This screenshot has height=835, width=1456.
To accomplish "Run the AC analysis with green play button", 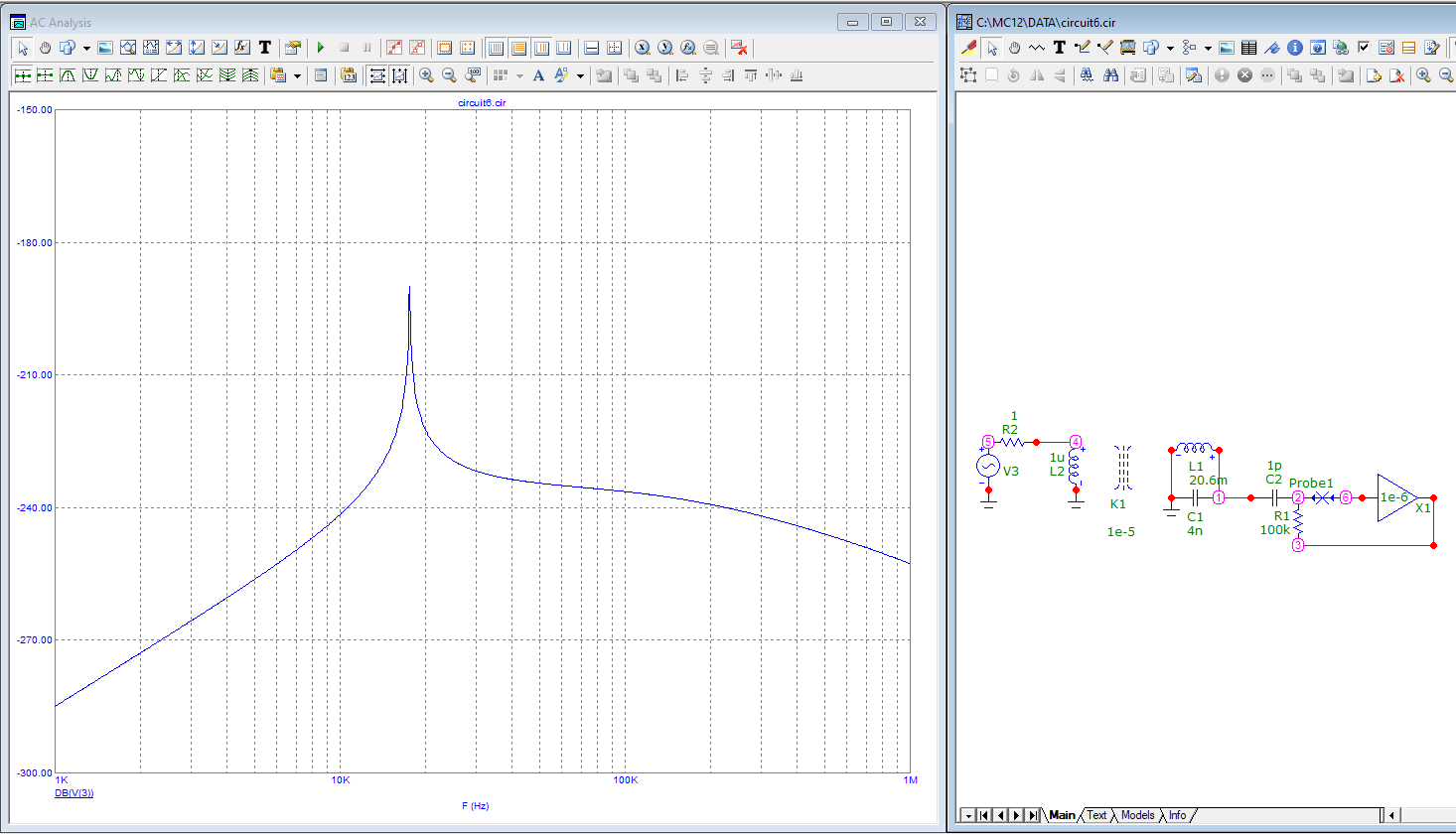I will pyautogui.click(x=321, y=47).
